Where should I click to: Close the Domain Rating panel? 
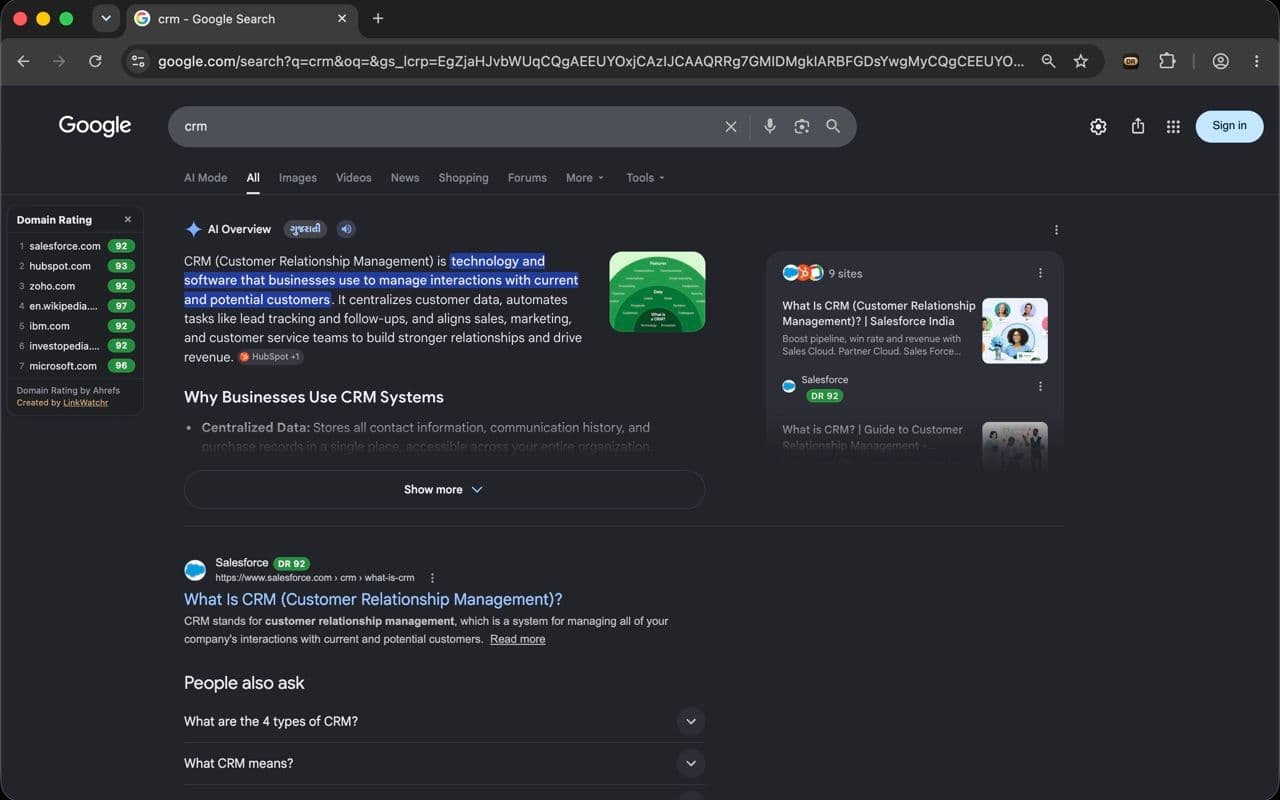(128, 220)
